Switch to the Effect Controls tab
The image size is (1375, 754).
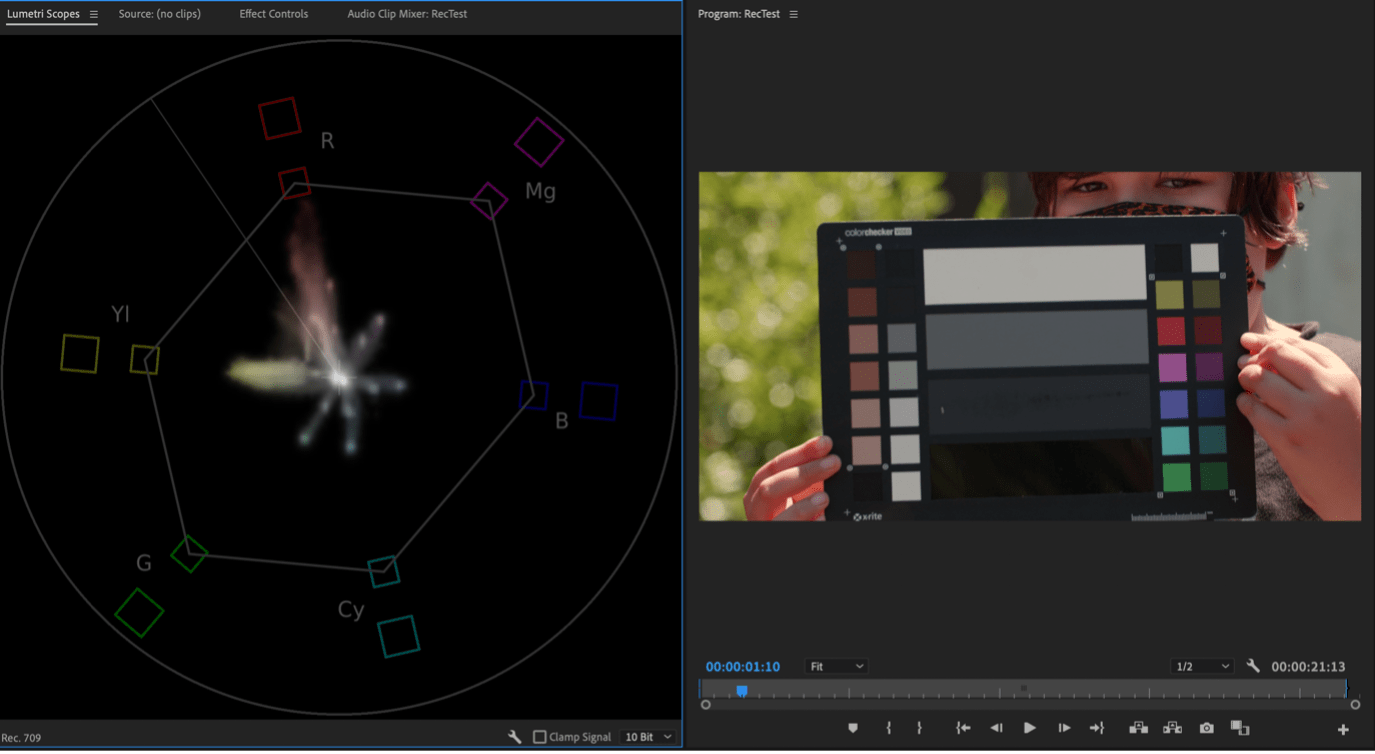coord(273,14)
